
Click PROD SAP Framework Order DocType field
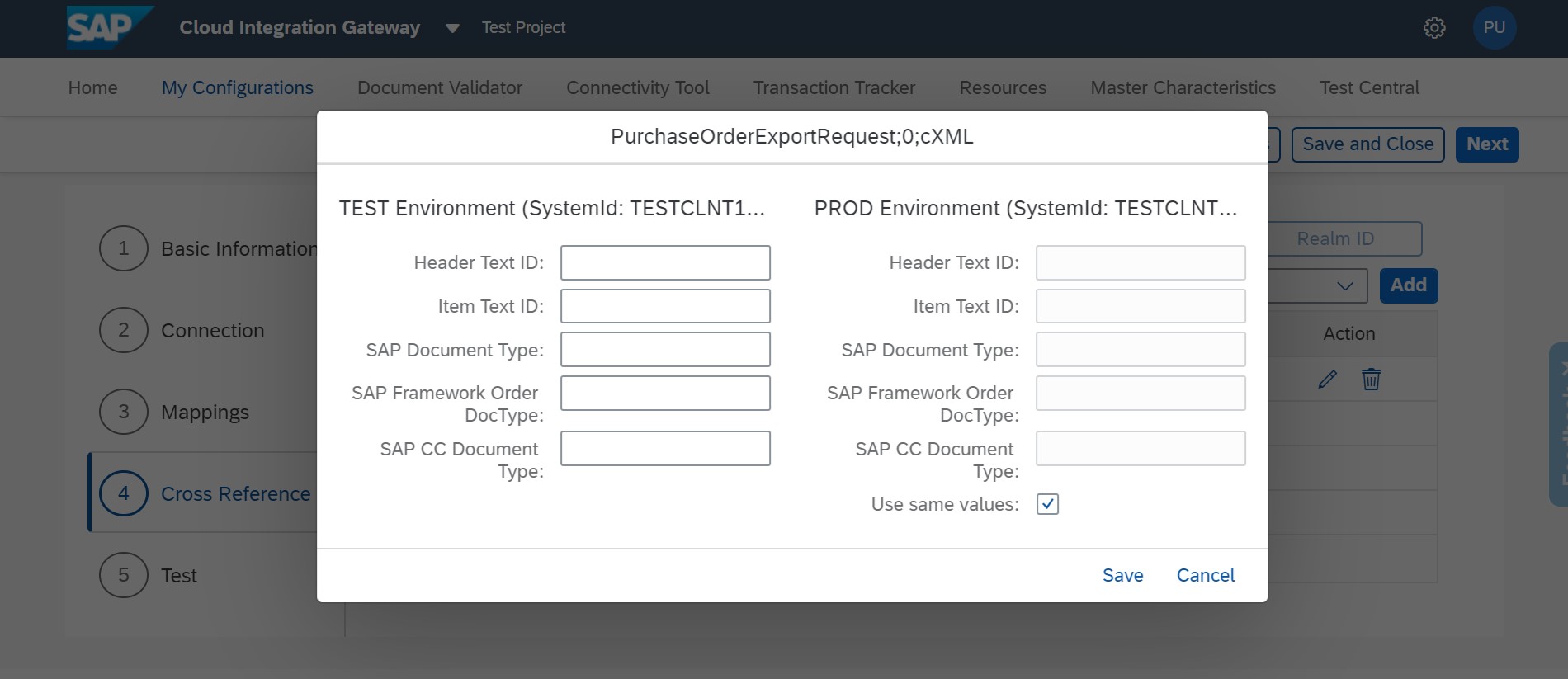1141,394
